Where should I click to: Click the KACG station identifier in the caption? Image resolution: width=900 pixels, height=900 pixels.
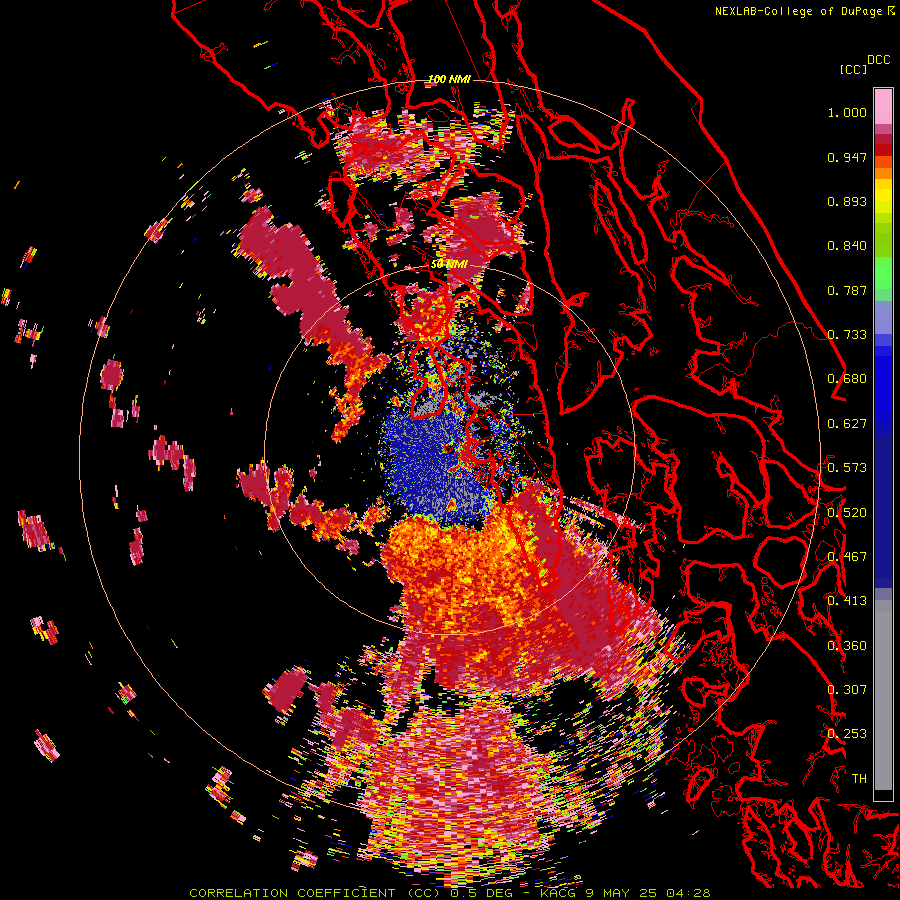pyautogui.click(x=559, y=893)
